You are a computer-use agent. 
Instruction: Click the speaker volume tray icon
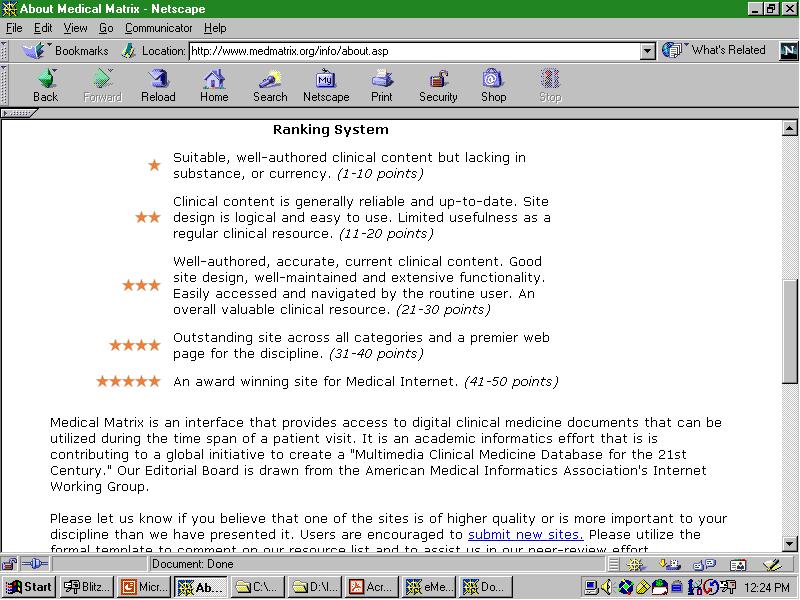606,587
